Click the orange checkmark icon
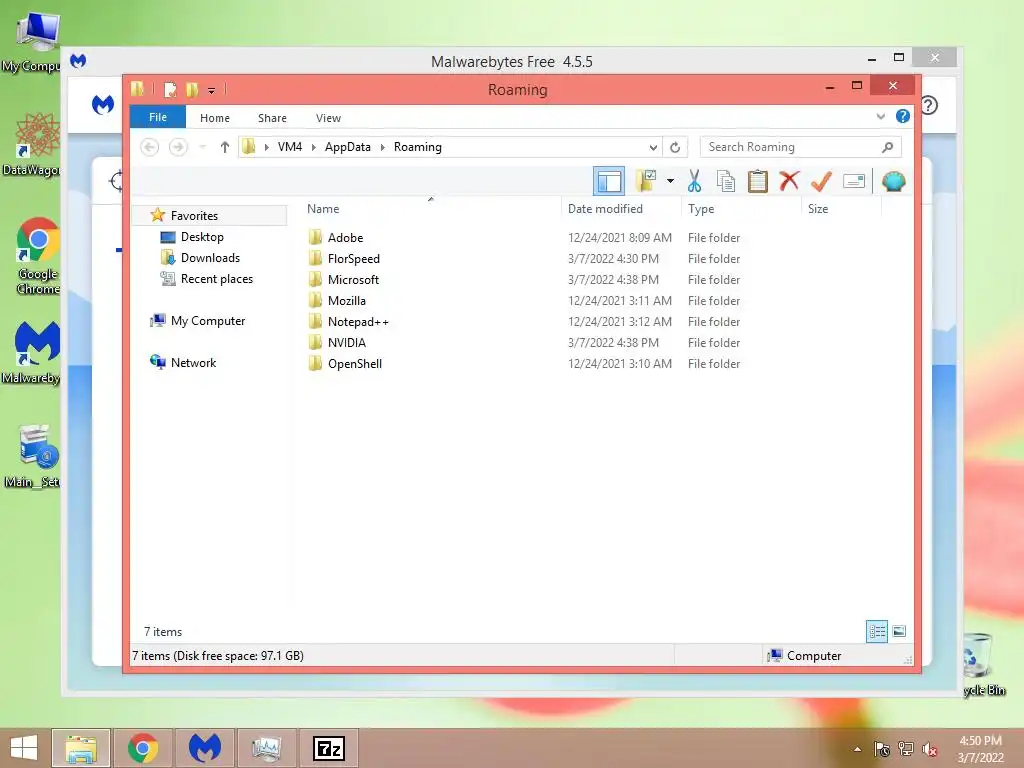The image size is (1024, 768). click(821, 181)
